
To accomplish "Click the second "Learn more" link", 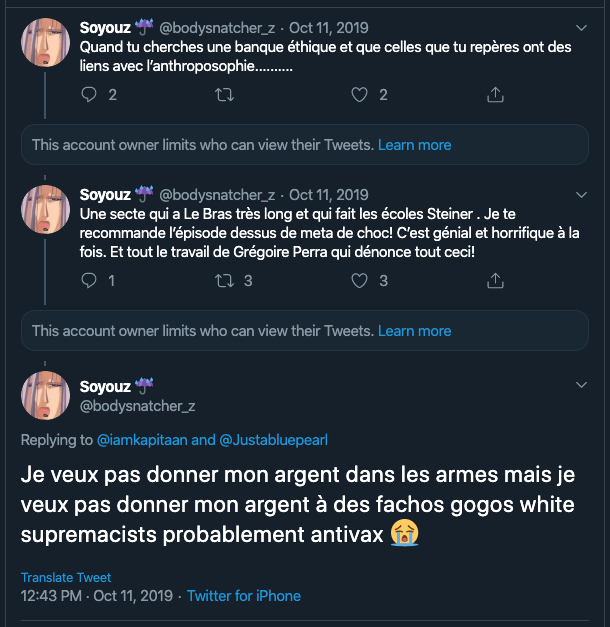I will (414, 331).
